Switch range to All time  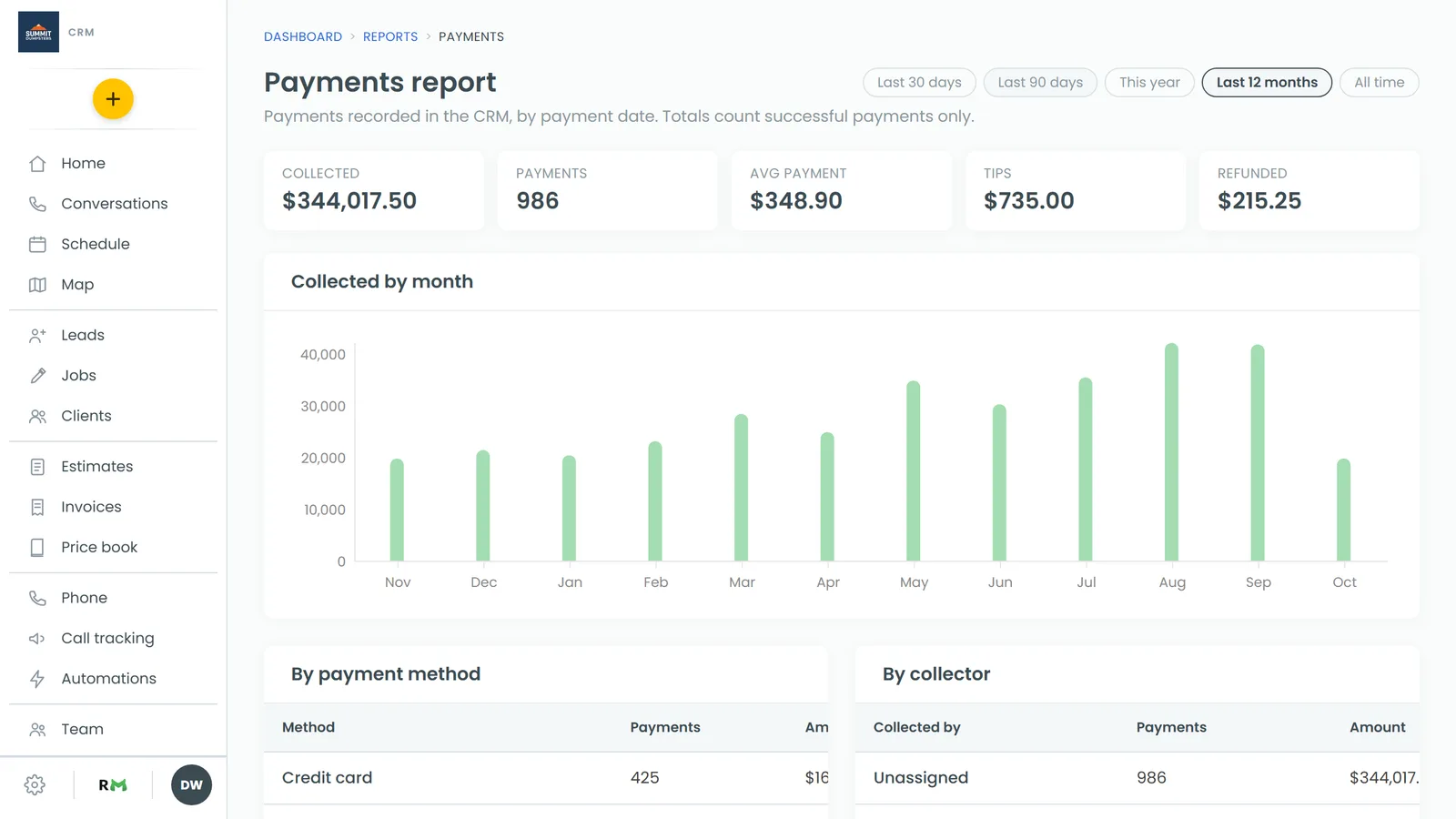[1380, 82]
